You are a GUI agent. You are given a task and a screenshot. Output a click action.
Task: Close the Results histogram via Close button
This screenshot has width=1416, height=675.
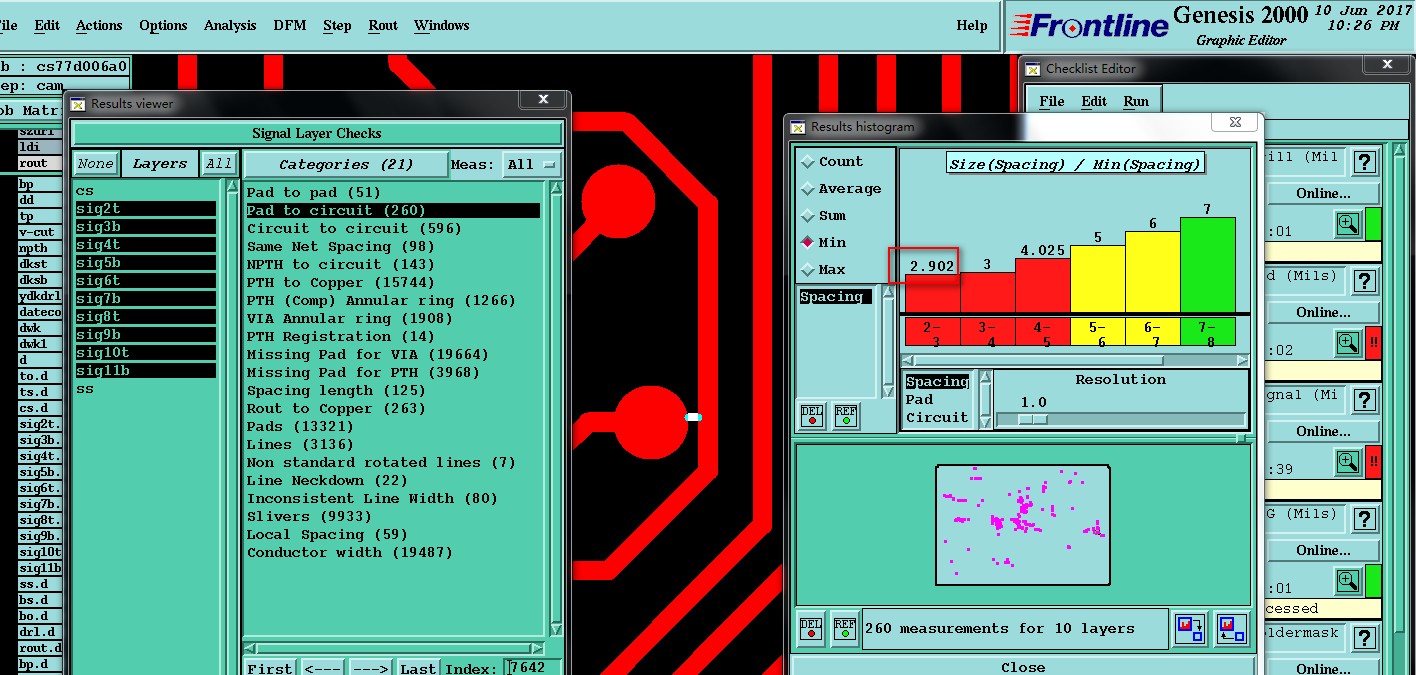[x=1023, y=666]
